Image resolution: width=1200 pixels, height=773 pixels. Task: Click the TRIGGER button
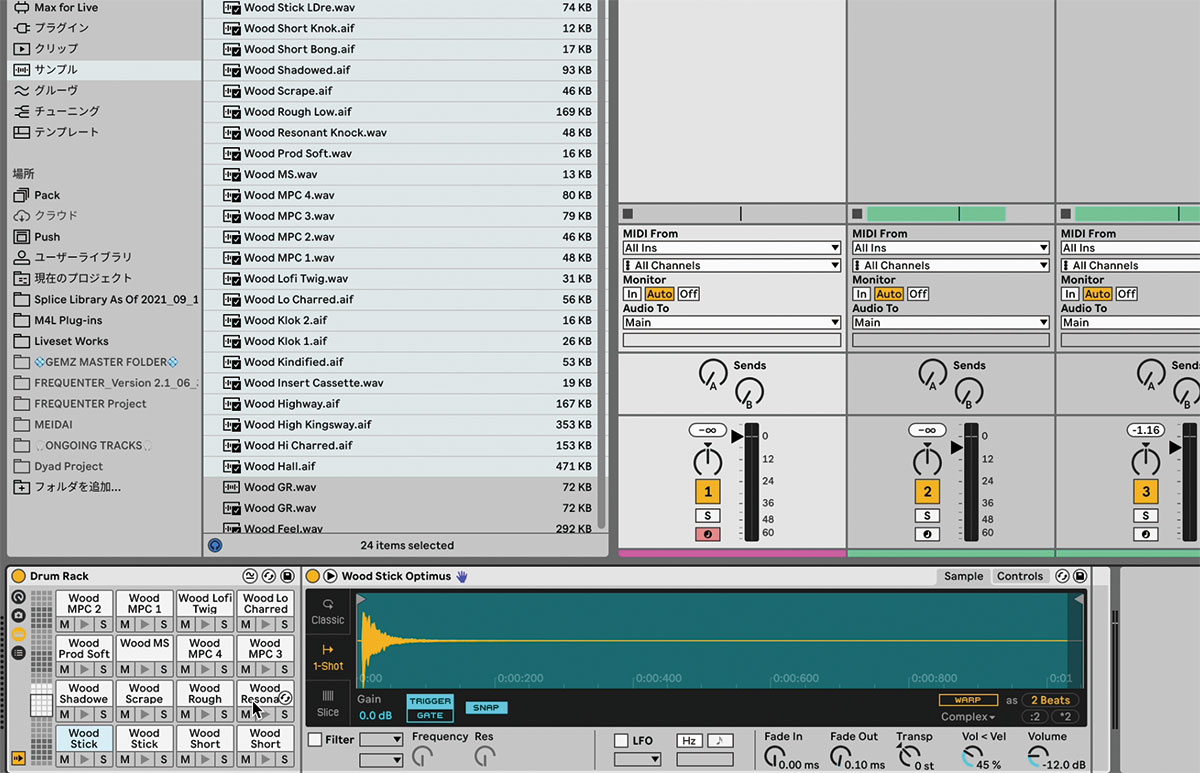click(430, 701)
